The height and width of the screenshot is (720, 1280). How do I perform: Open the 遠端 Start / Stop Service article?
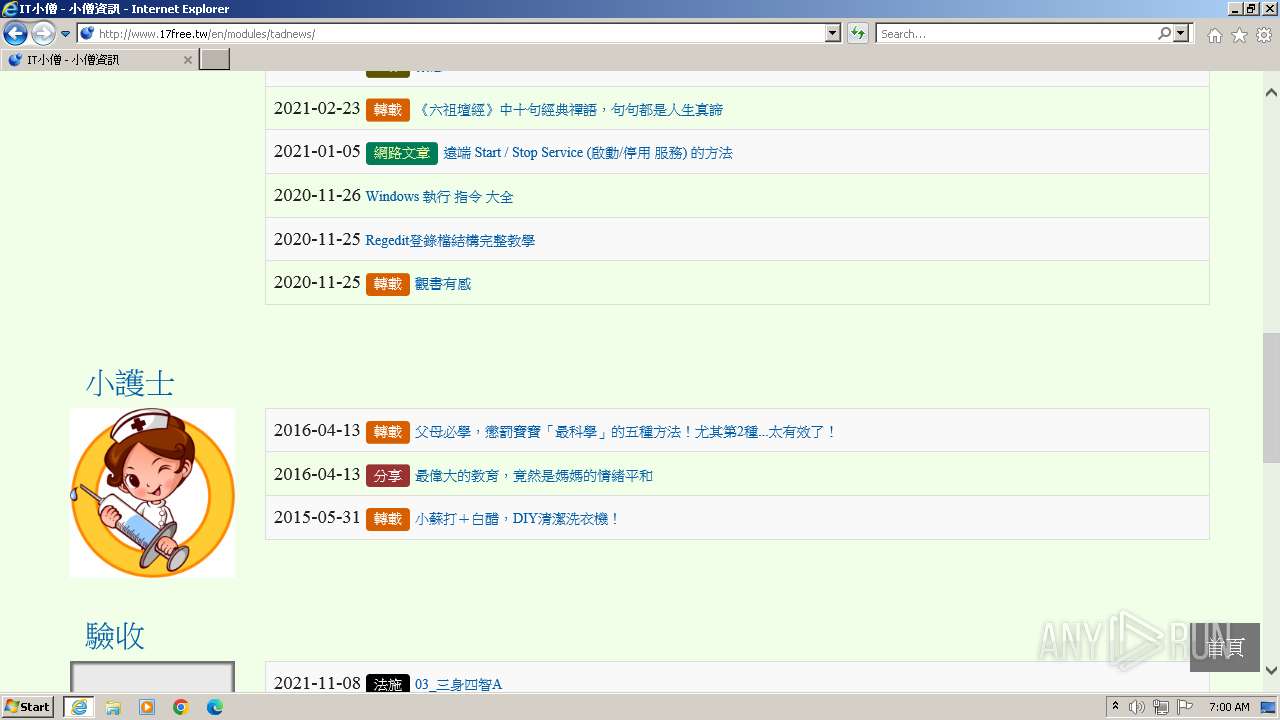[588, 153]
